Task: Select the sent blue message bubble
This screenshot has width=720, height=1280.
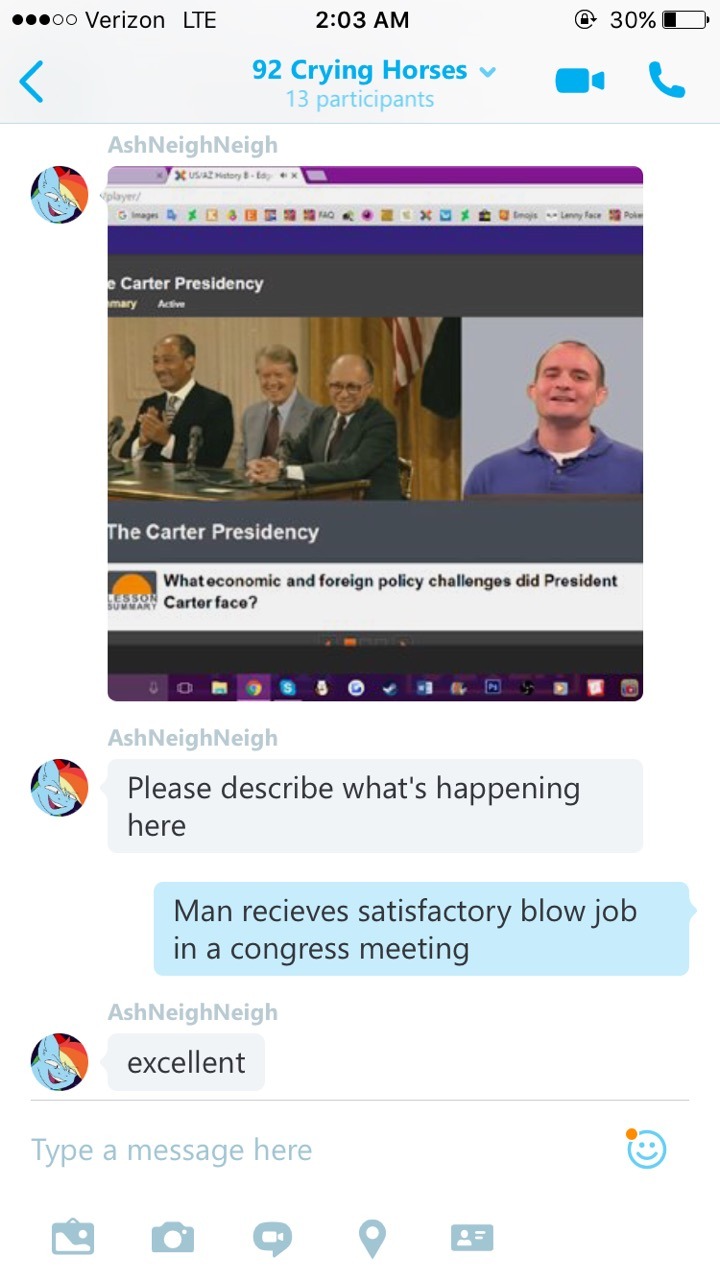Action: [421, 929]
